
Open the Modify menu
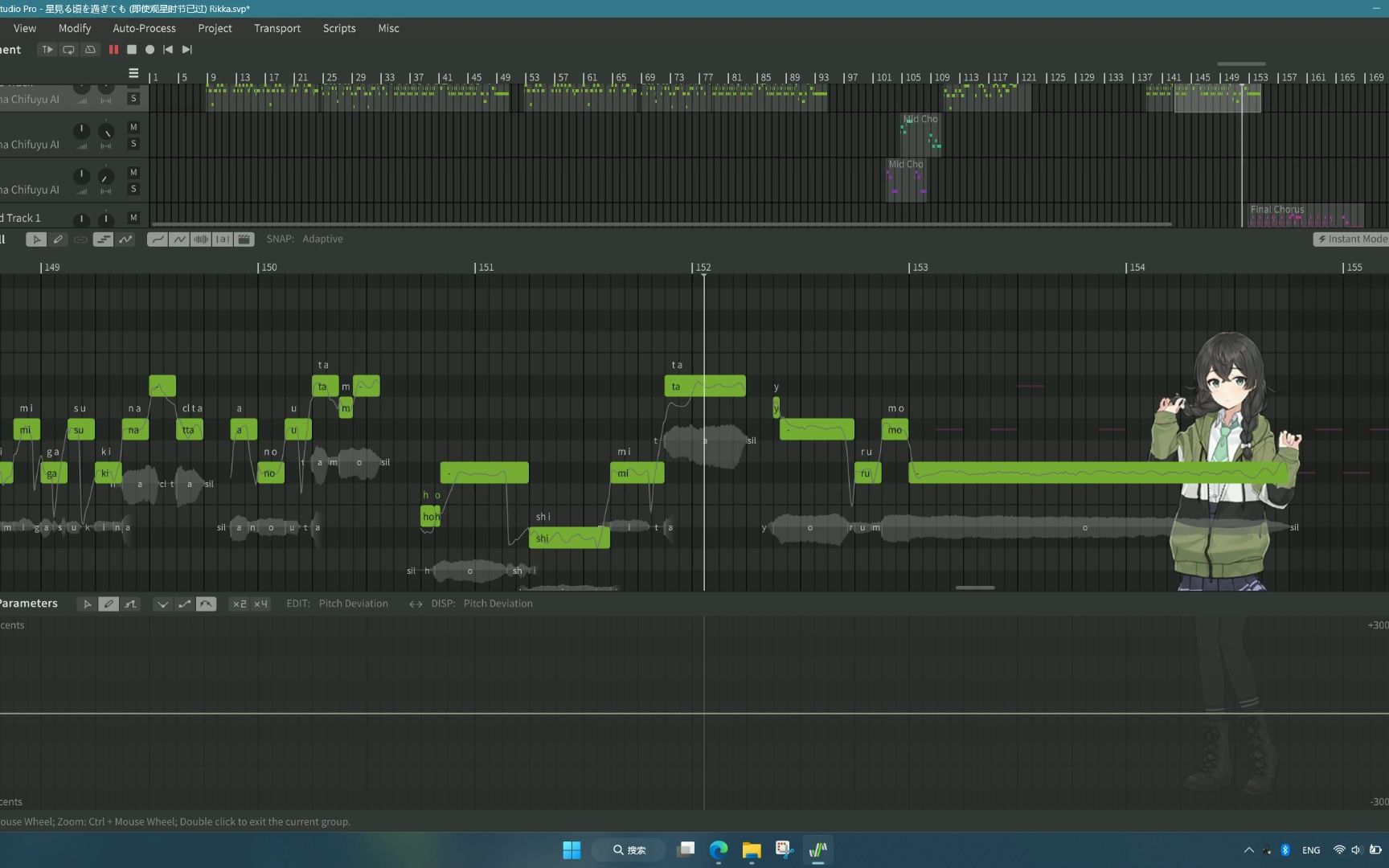[75, 28]
